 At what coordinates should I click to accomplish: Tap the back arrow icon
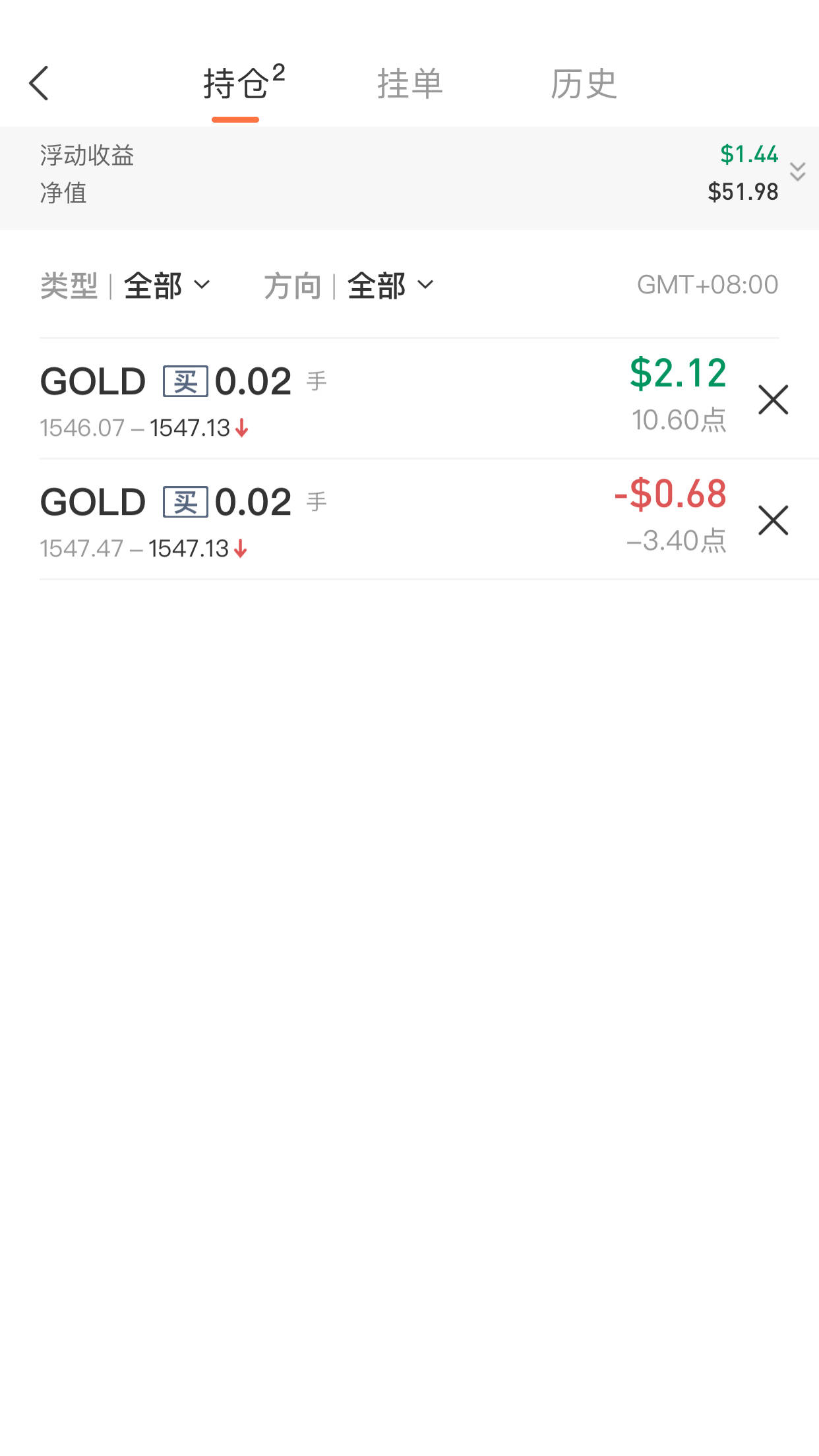coord(40,84)
